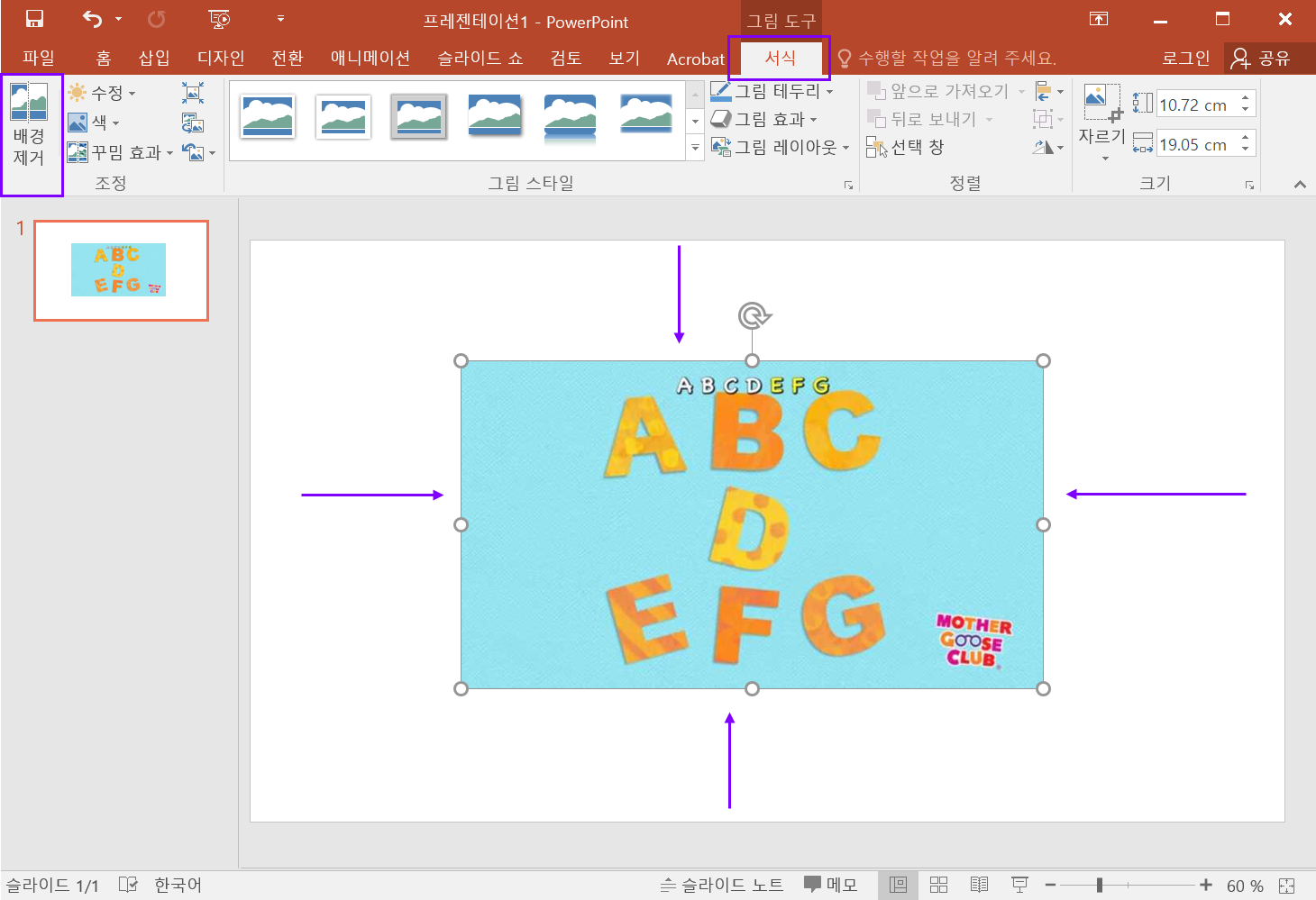Viewport: 1316px width, 900px height.
Task: Click the width field showing 19.05 cm
Action: click(1197, 144)
